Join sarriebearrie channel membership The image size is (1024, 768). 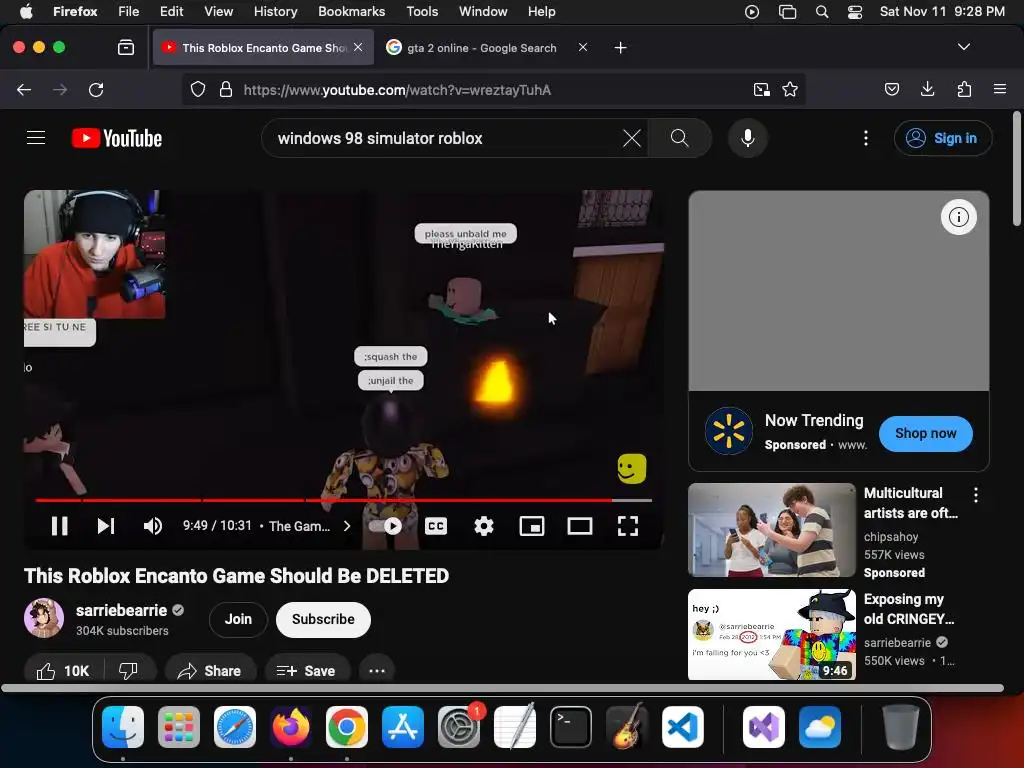pyautogui.click(x=238, y=619)
